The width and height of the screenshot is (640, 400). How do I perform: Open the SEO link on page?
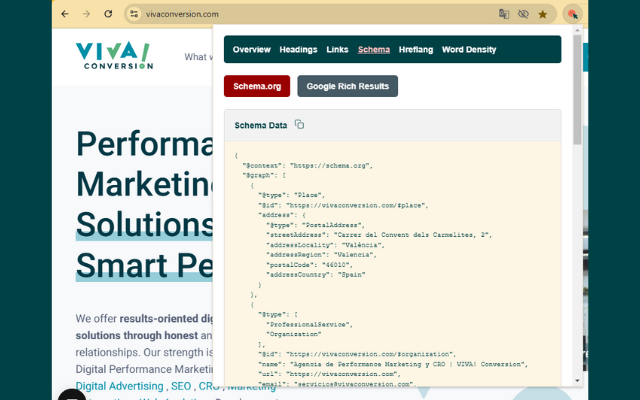point(181,386)
